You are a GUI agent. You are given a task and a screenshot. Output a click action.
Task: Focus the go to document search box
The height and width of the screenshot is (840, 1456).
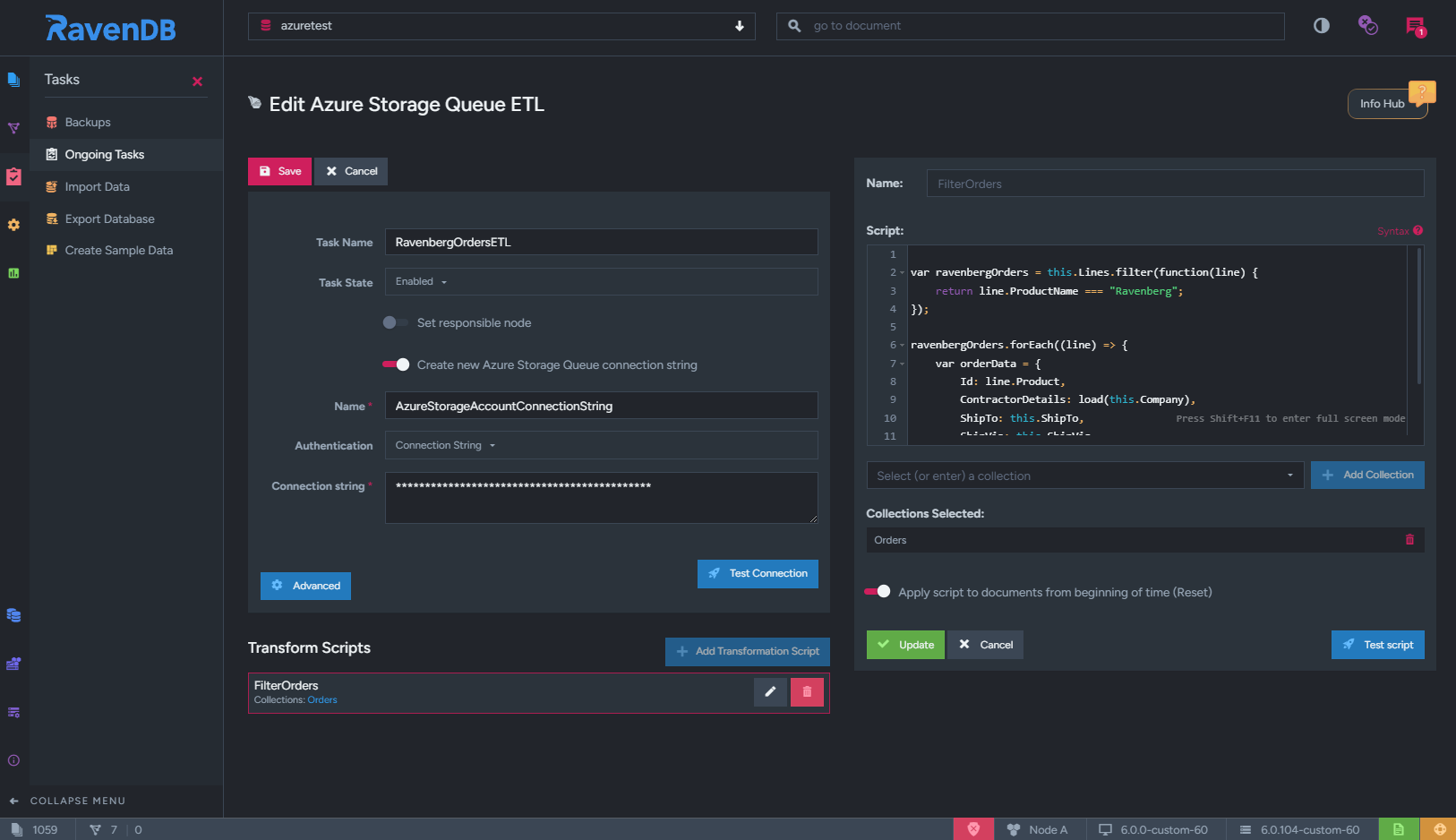tap(1030, 26)
